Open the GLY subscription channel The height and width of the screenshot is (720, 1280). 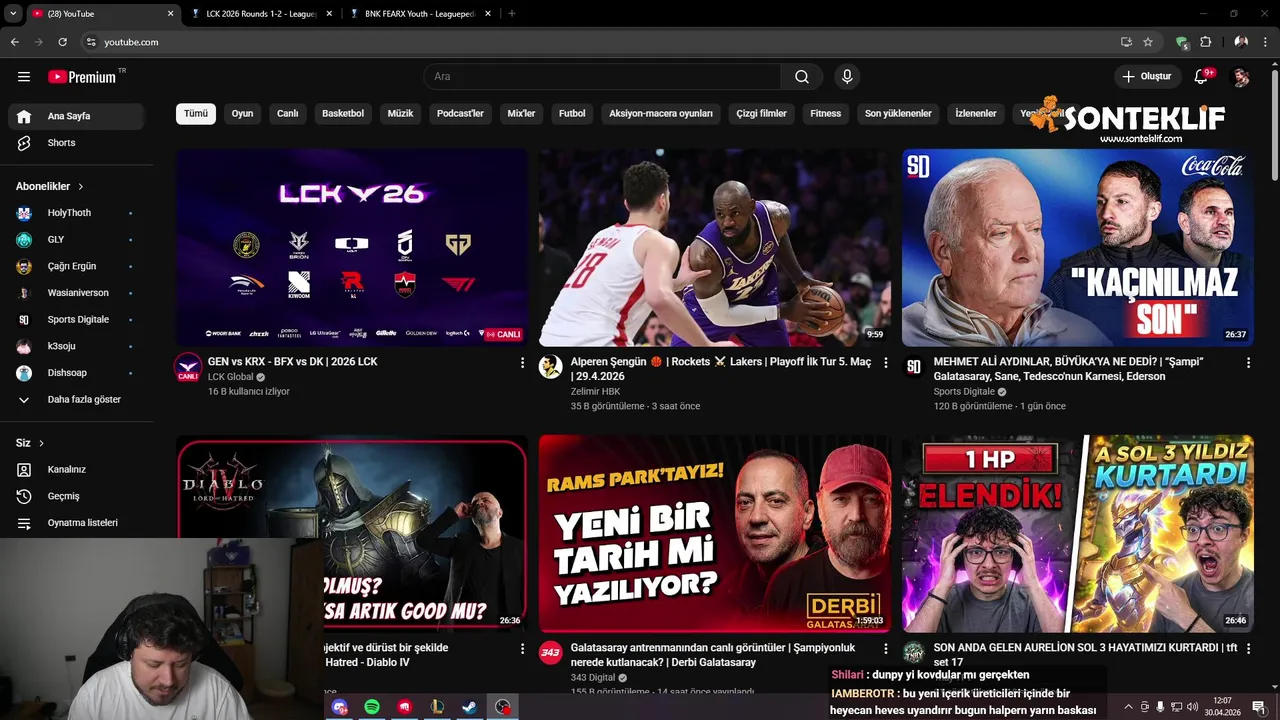pyautogui.click(x=76, y=240)
